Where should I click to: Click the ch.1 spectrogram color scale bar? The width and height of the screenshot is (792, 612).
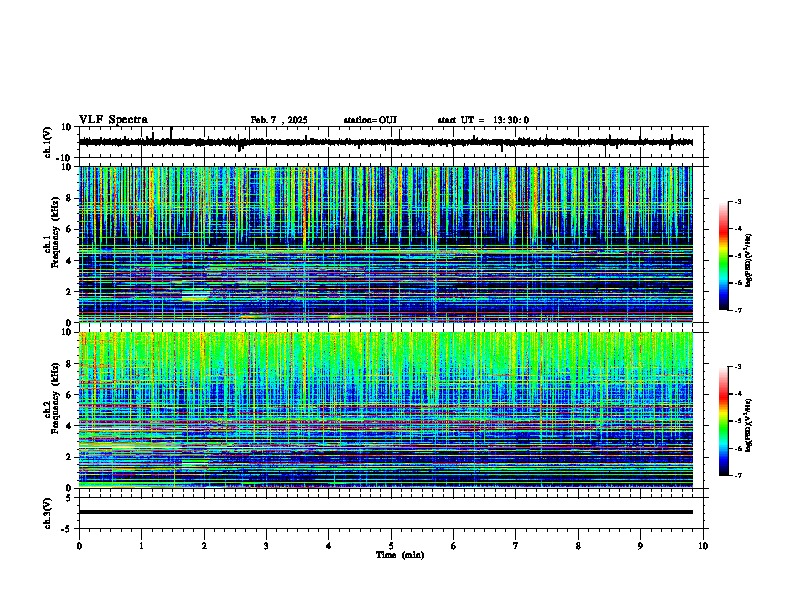tap(724, 256)
